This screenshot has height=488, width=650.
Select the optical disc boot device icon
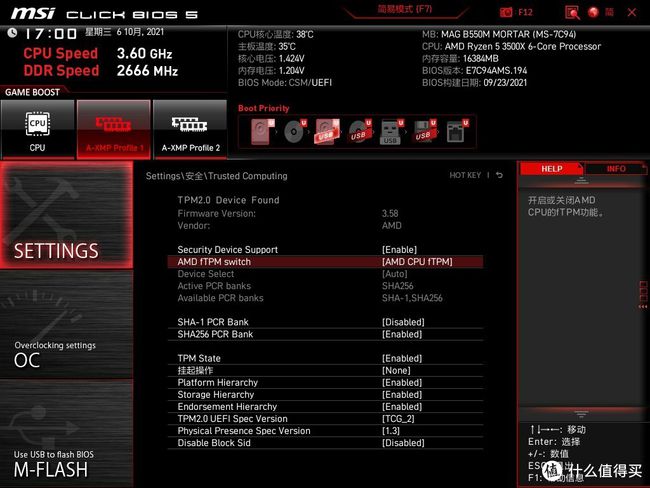pyautogui.click(x=295, y=131)
